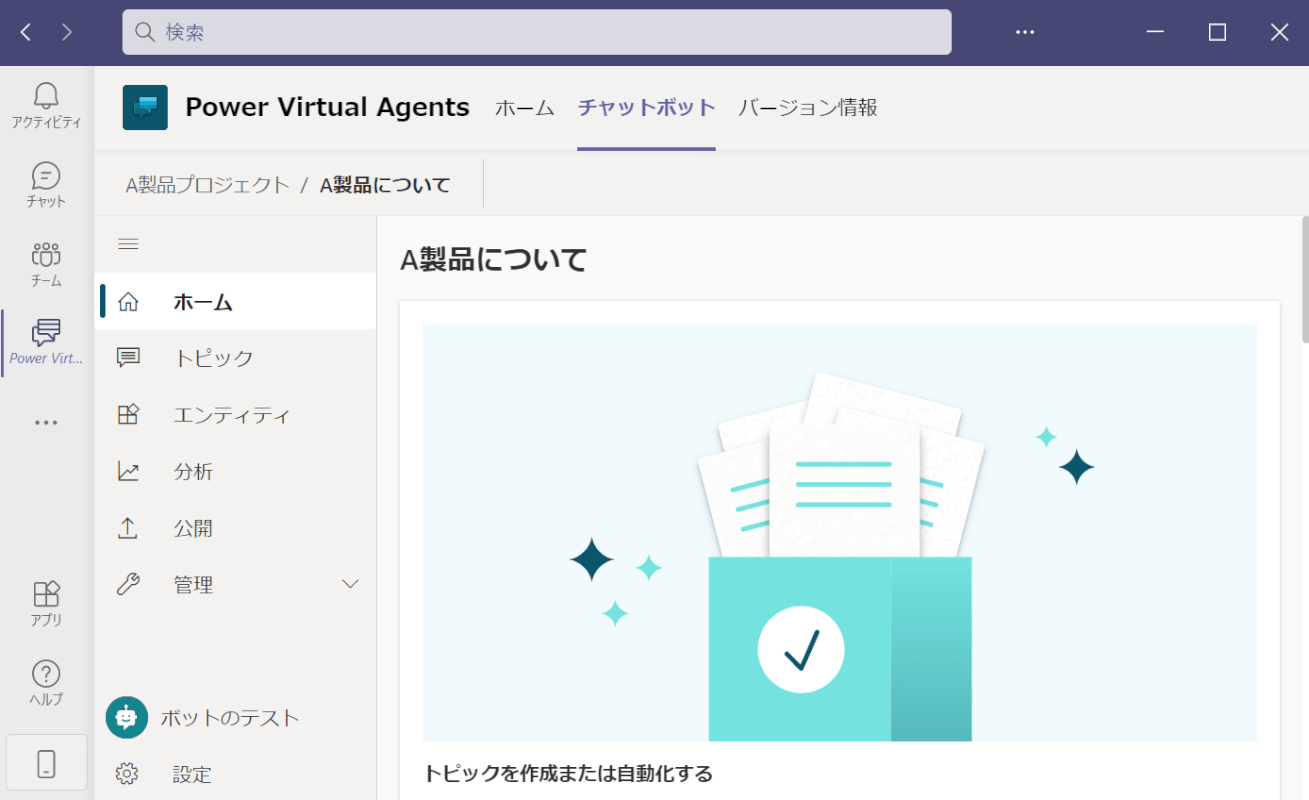Open 設定 label in the sidebar
The width and height of the screenshot is (1309, 800).
192,774
